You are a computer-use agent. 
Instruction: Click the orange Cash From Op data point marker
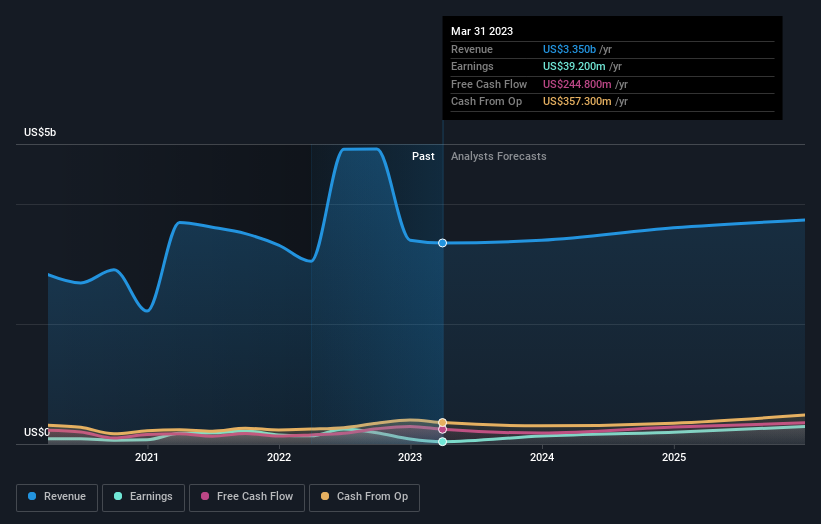tap(442, 422)
